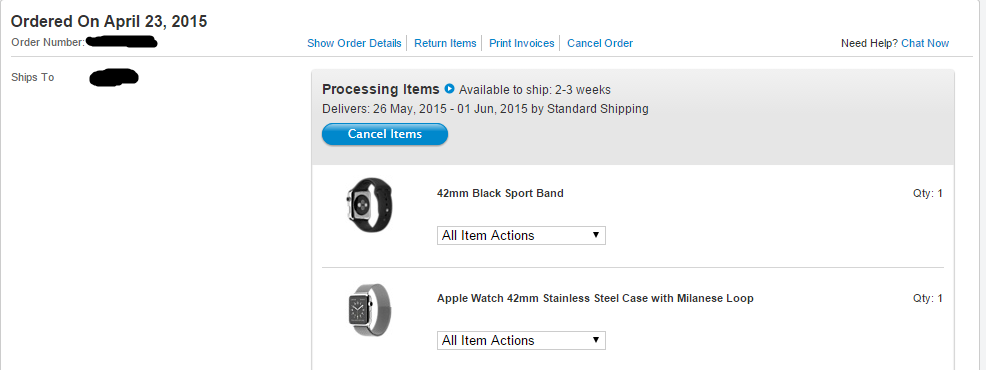Select the Apple Watch 42mm Stainless Steel title
986x370 pixels.
coord(595,298)
